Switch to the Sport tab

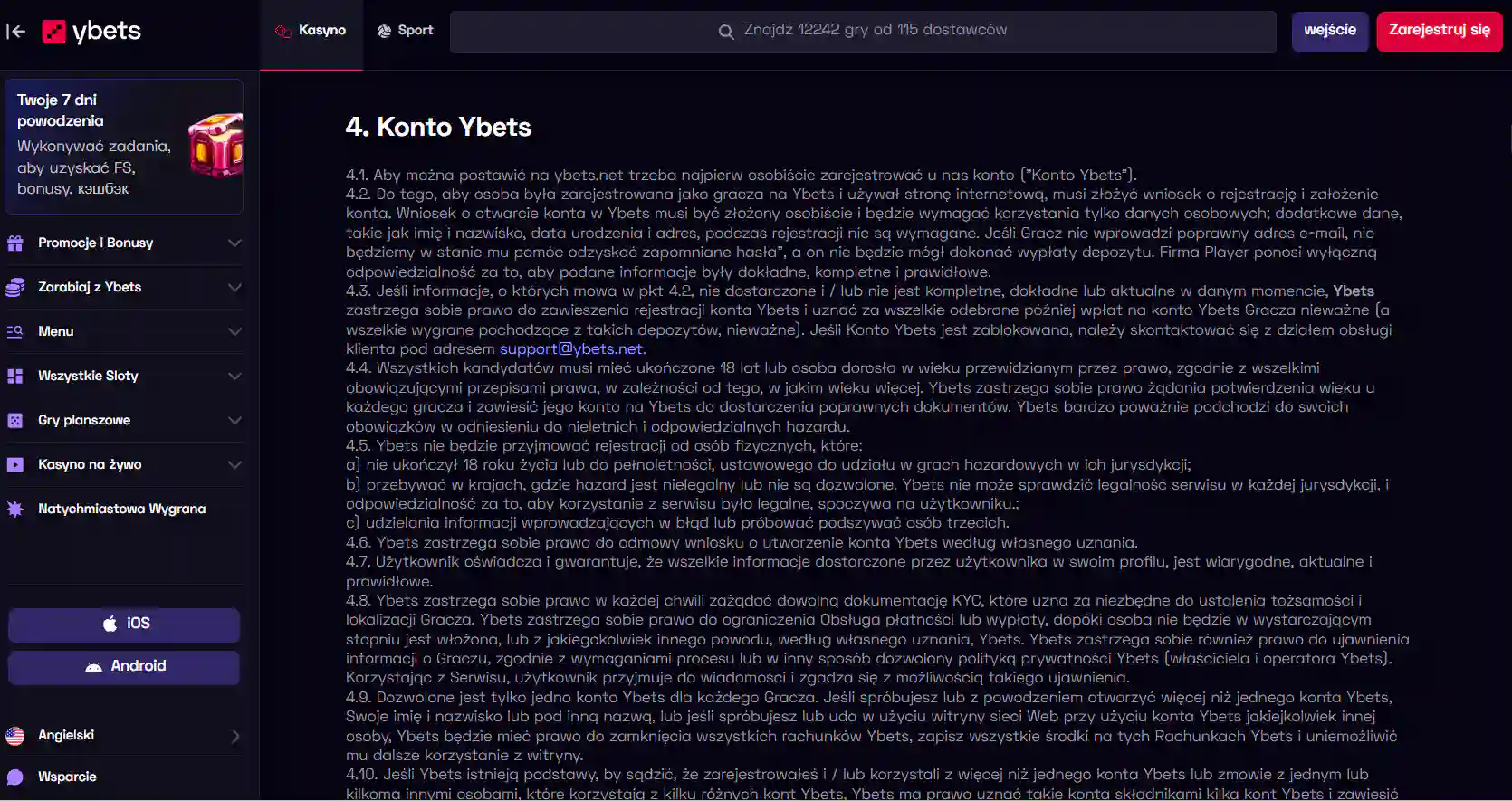click(405, 31)
